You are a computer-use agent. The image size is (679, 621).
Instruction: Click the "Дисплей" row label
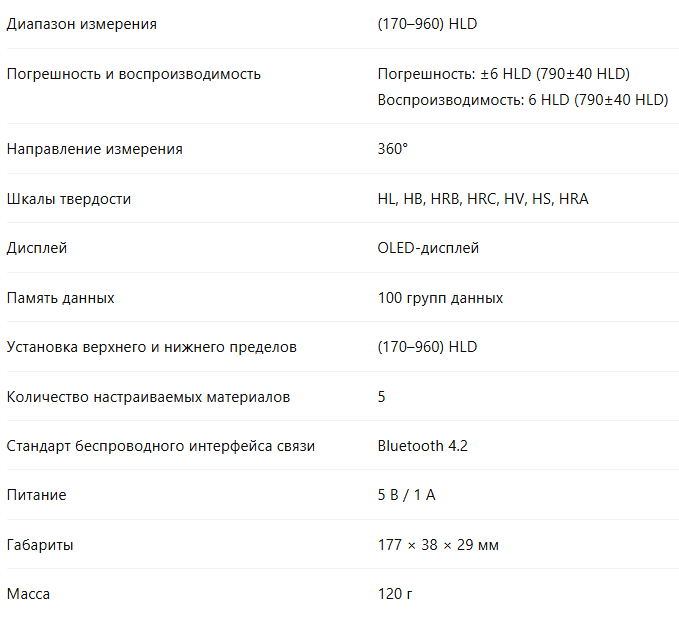[37, 248]
